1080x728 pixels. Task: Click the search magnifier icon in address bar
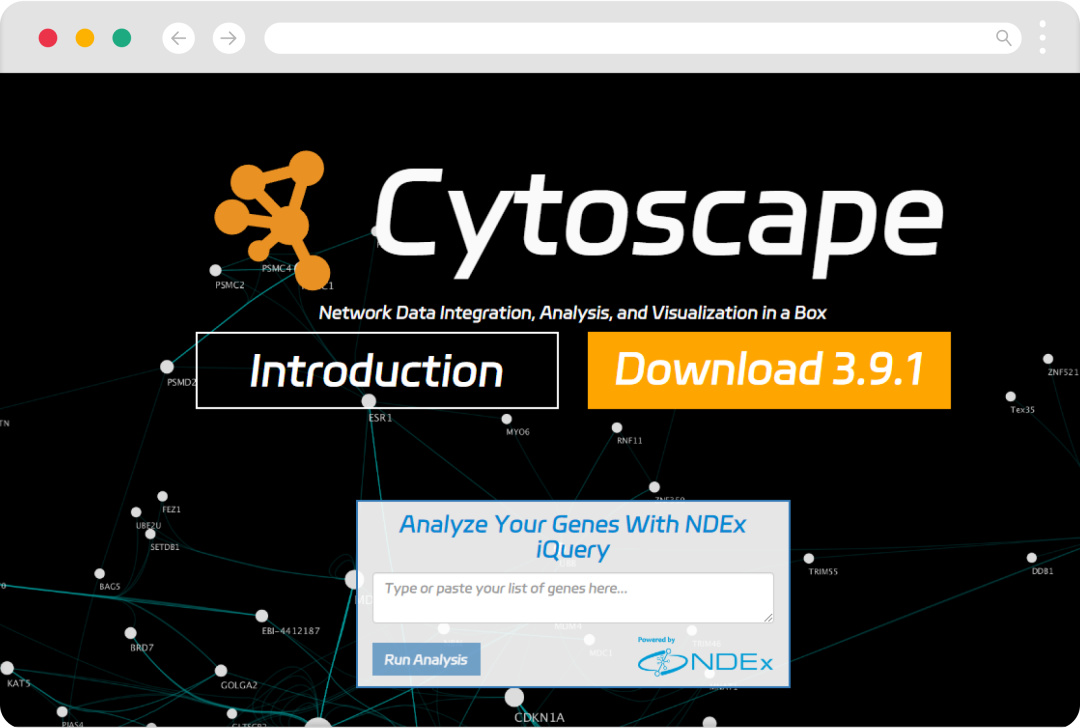tap(1004, 38)
